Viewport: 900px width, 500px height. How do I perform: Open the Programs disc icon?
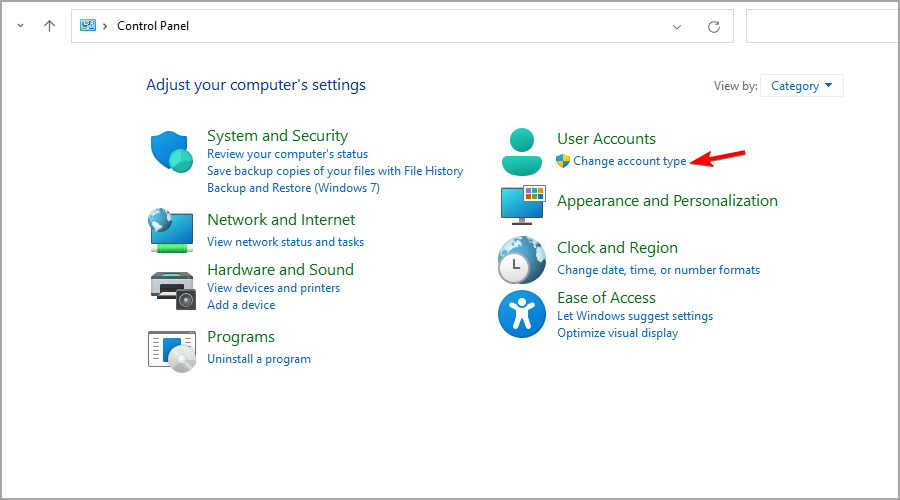pyautogui.click(x=172, y=351)
